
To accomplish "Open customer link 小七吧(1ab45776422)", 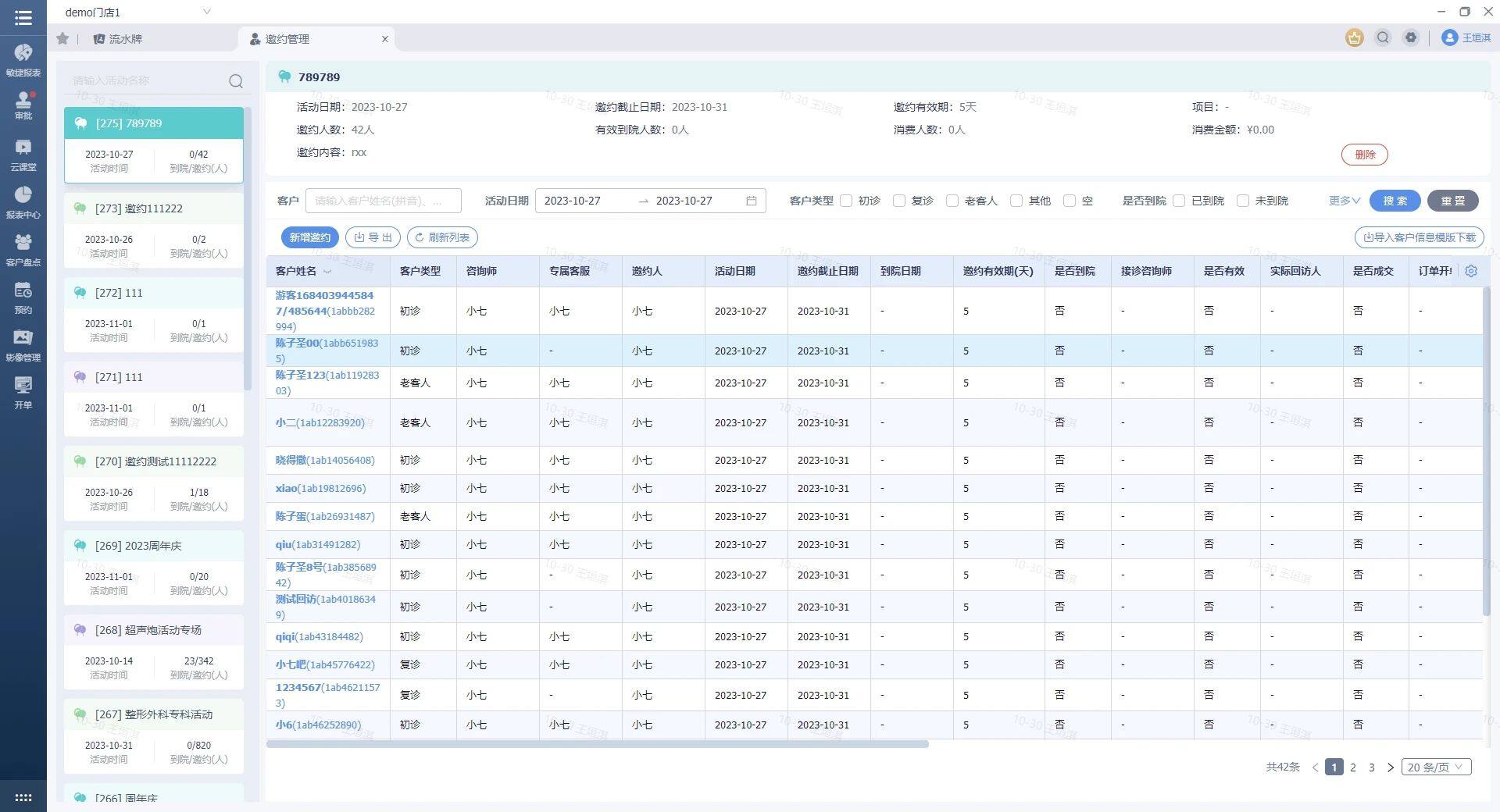I will pyautogui.click(x=325, y=664).
